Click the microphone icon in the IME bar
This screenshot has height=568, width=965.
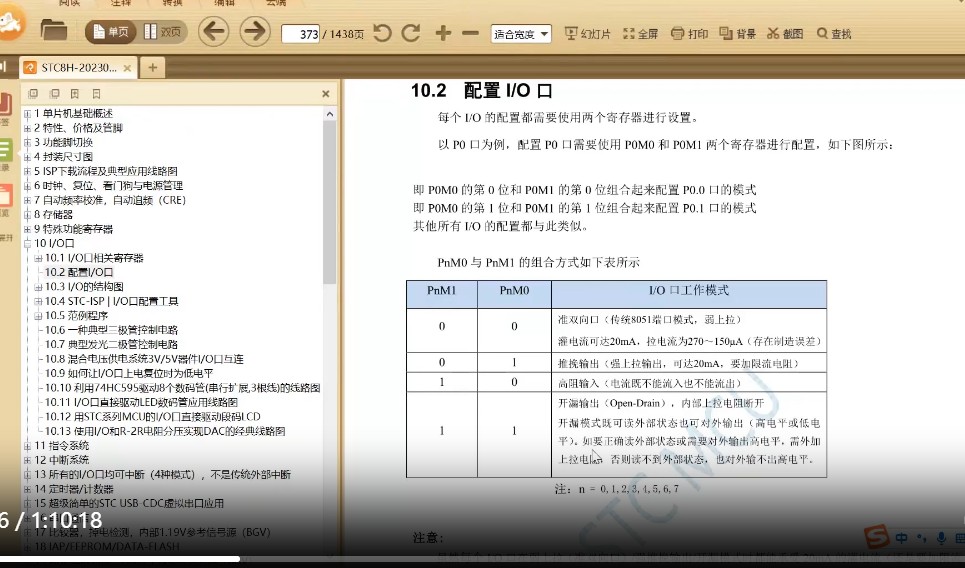pyautogui.click(x=941, y=538)
